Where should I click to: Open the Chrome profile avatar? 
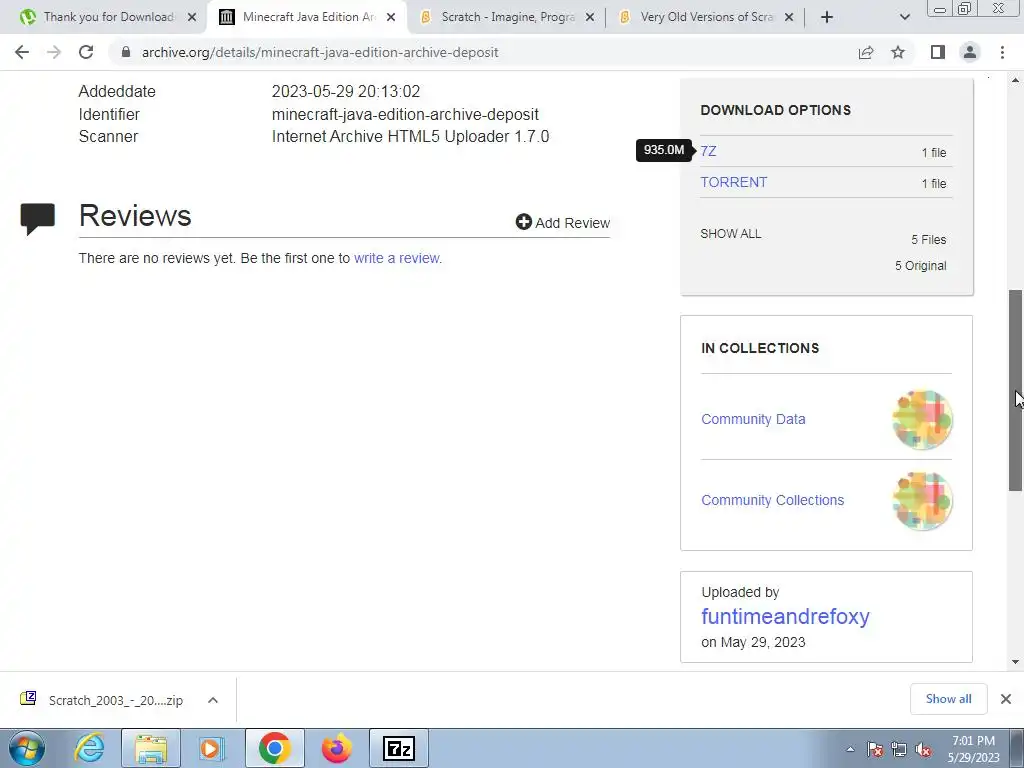[970, 52]
